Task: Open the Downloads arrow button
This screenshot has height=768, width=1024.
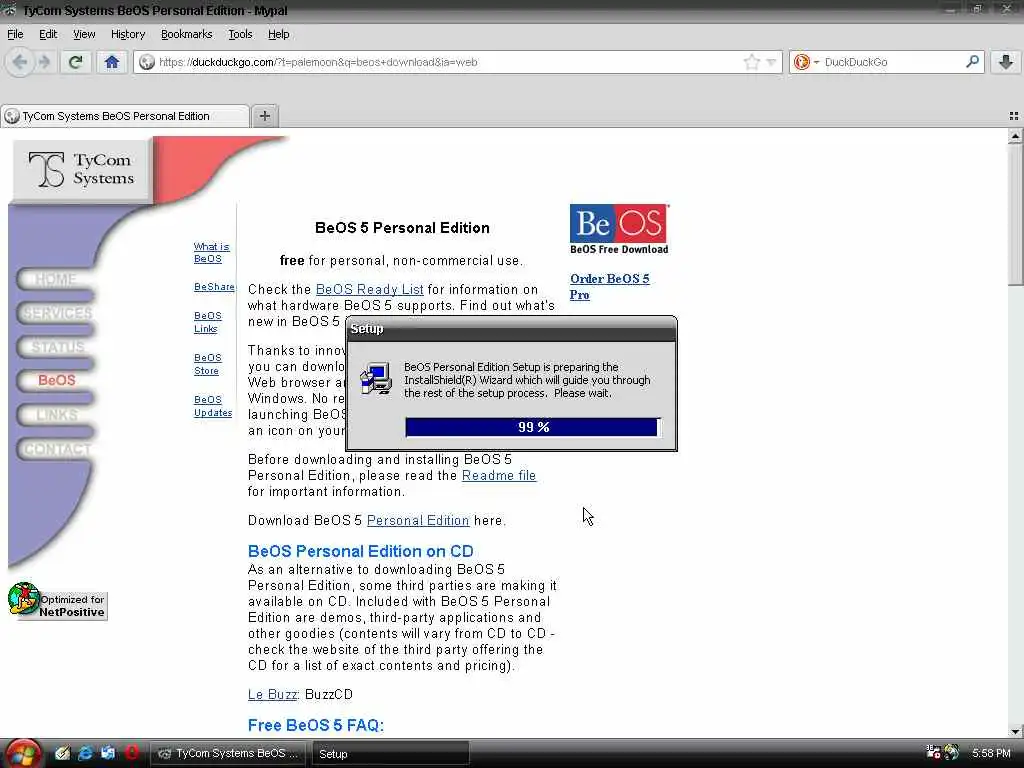Action: [1006, 62]
